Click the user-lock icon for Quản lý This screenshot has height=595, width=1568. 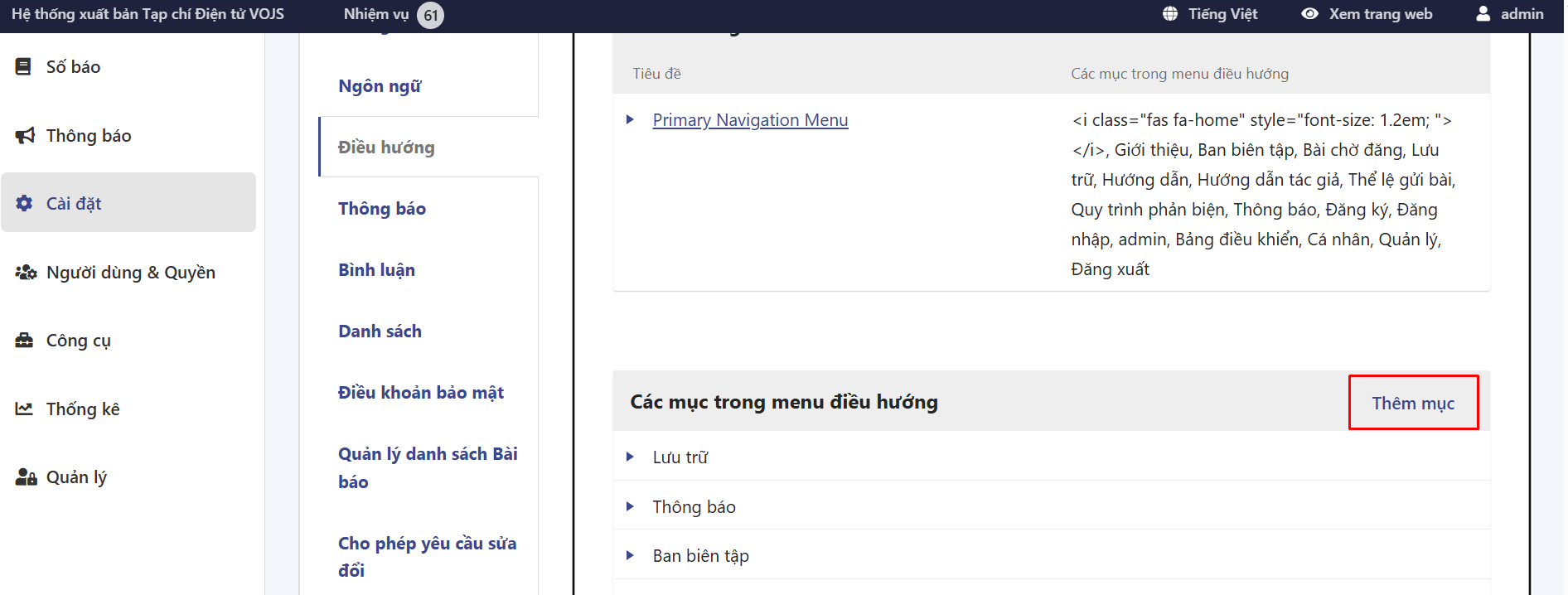(26, 477)
